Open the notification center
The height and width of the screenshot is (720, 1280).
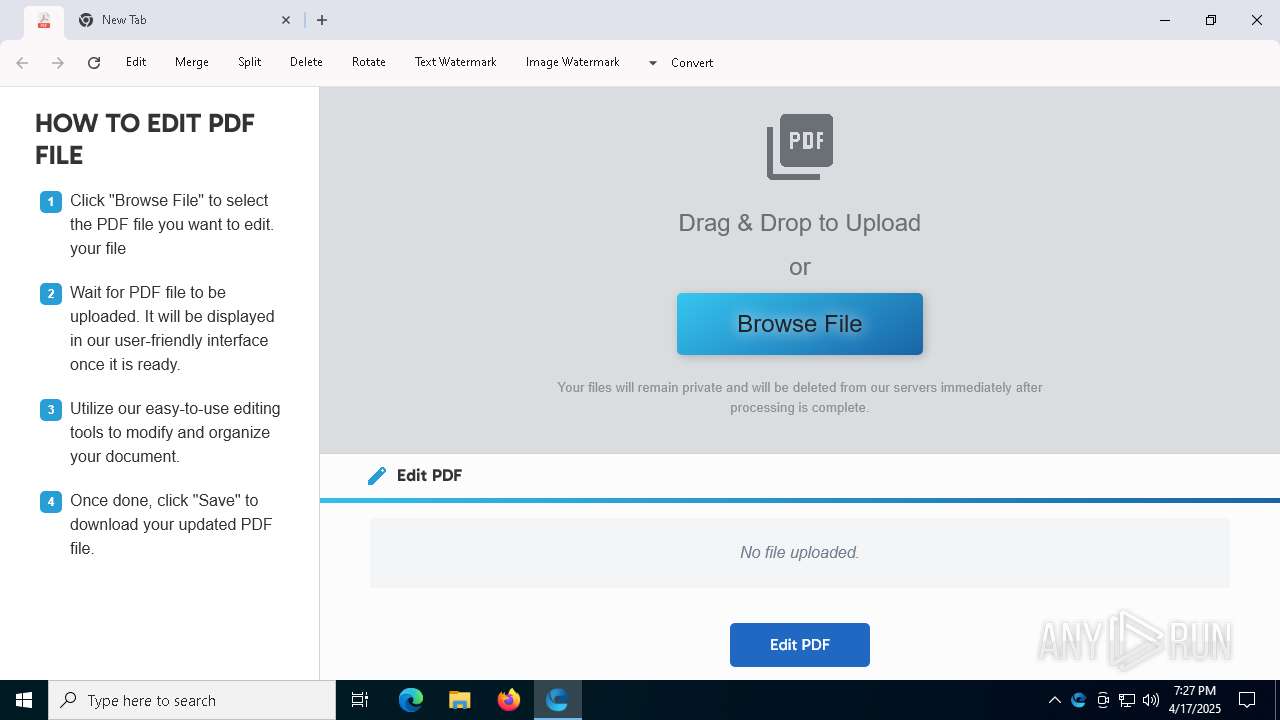click(1247, 700)
